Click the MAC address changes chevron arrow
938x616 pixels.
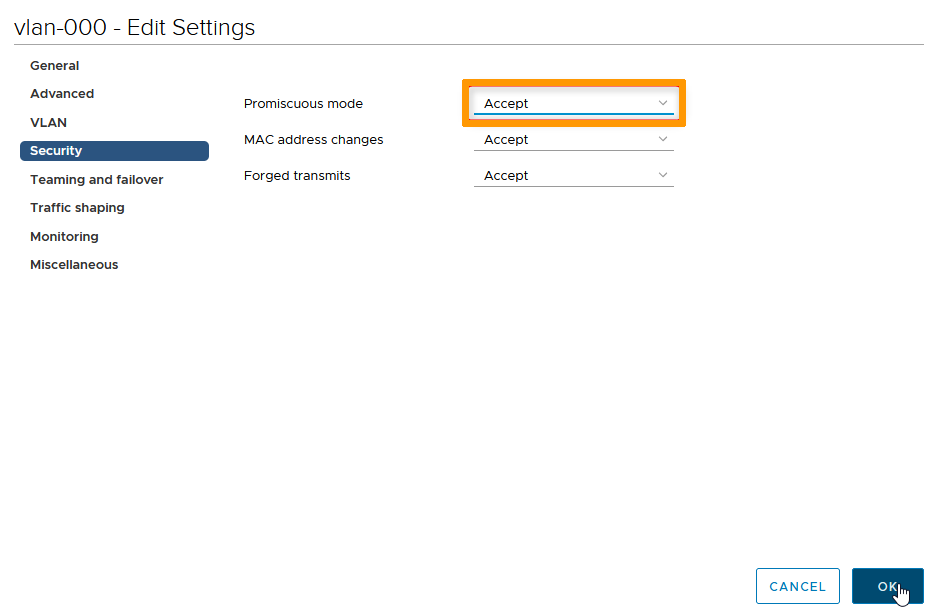tap(663, 139)
